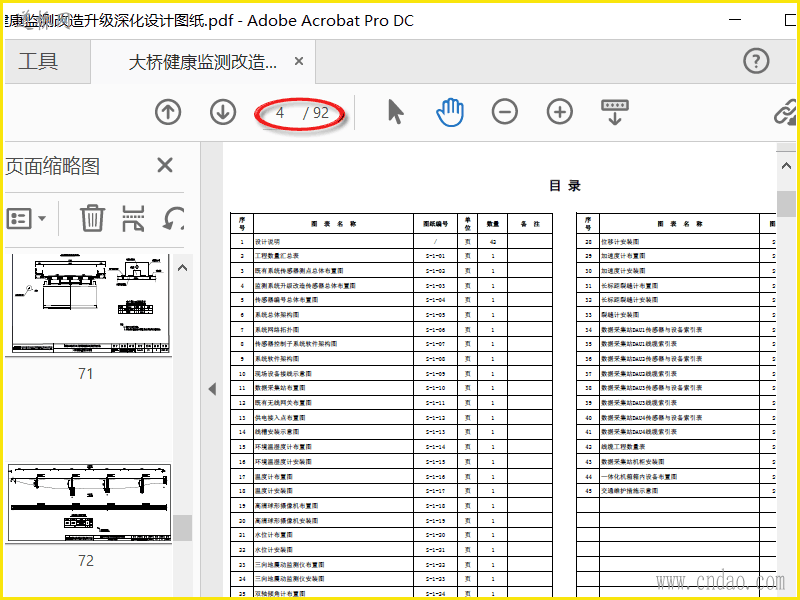
Task: Click the thumbnail panel scrollbar handle
Action: pyautogui.click(x=183, y=528)
